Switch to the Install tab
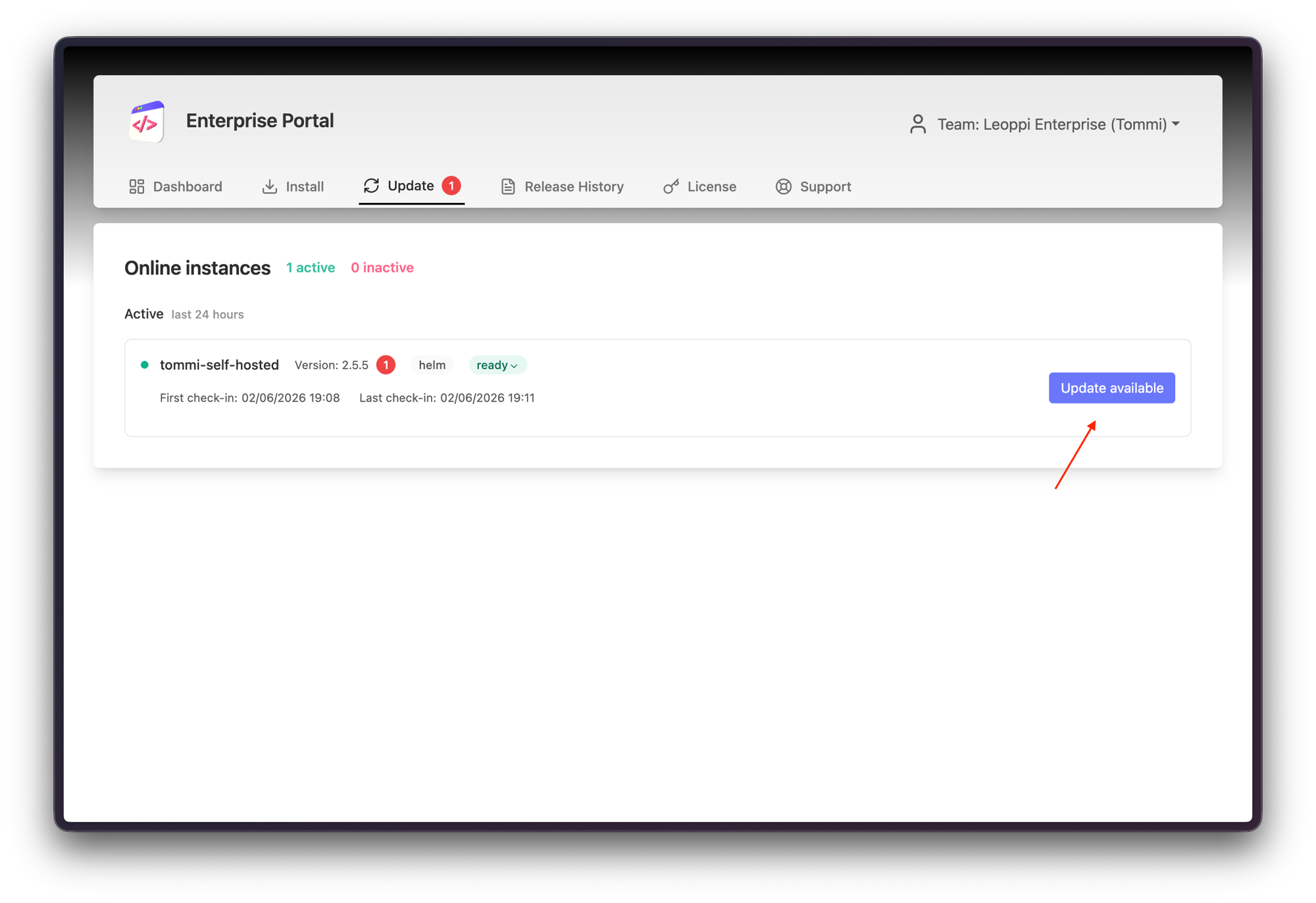The width and height of the screenshot is (1316, 903). pos(293,186)
